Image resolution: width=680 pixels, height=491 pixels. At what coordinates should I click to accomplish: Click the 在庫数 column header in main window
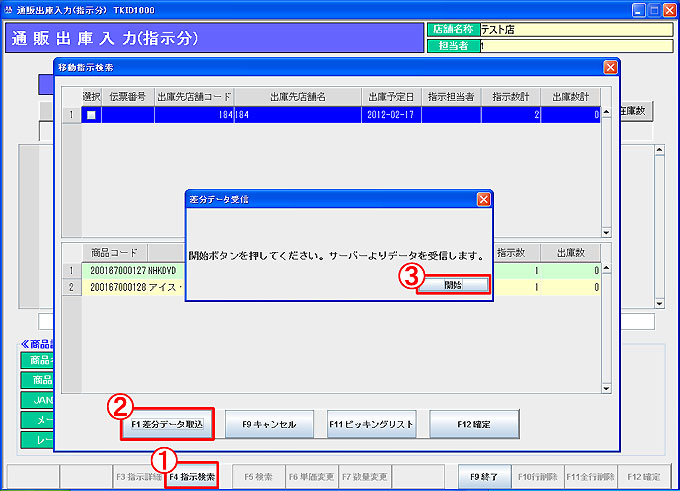pos(636,111)
